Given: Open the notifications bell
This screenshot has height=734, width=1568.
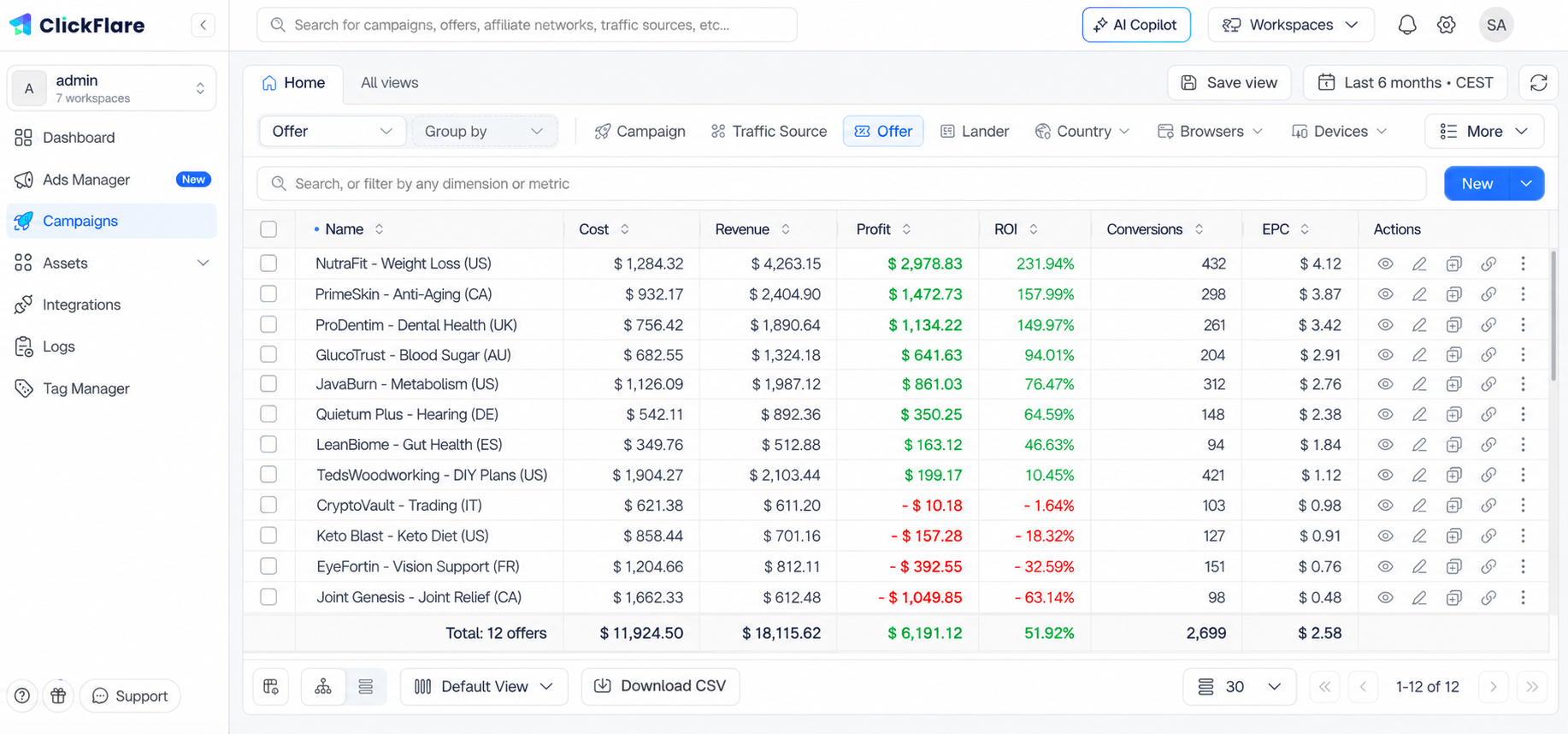Looking at the screenshot, I should 1406,25.
